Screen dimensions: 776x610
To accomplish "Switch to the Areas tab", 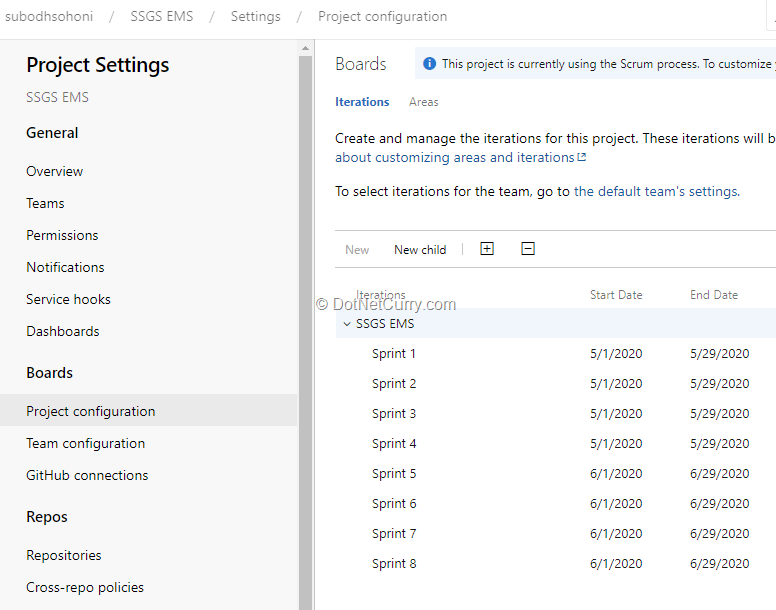I will coord(424,102).
